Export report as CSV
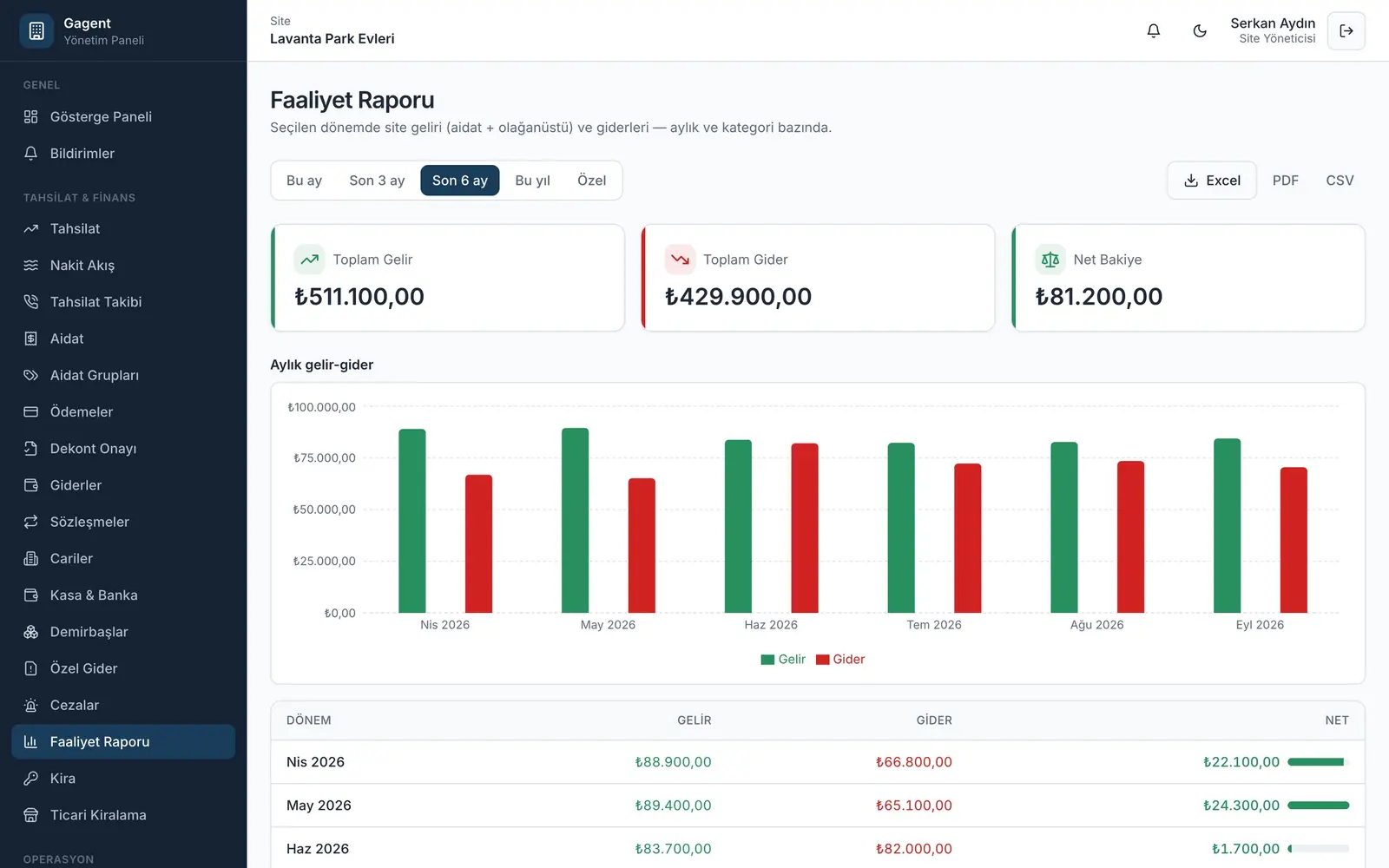The width and height of the screenshot is (1389, 868). click(x=1340, y=181)
